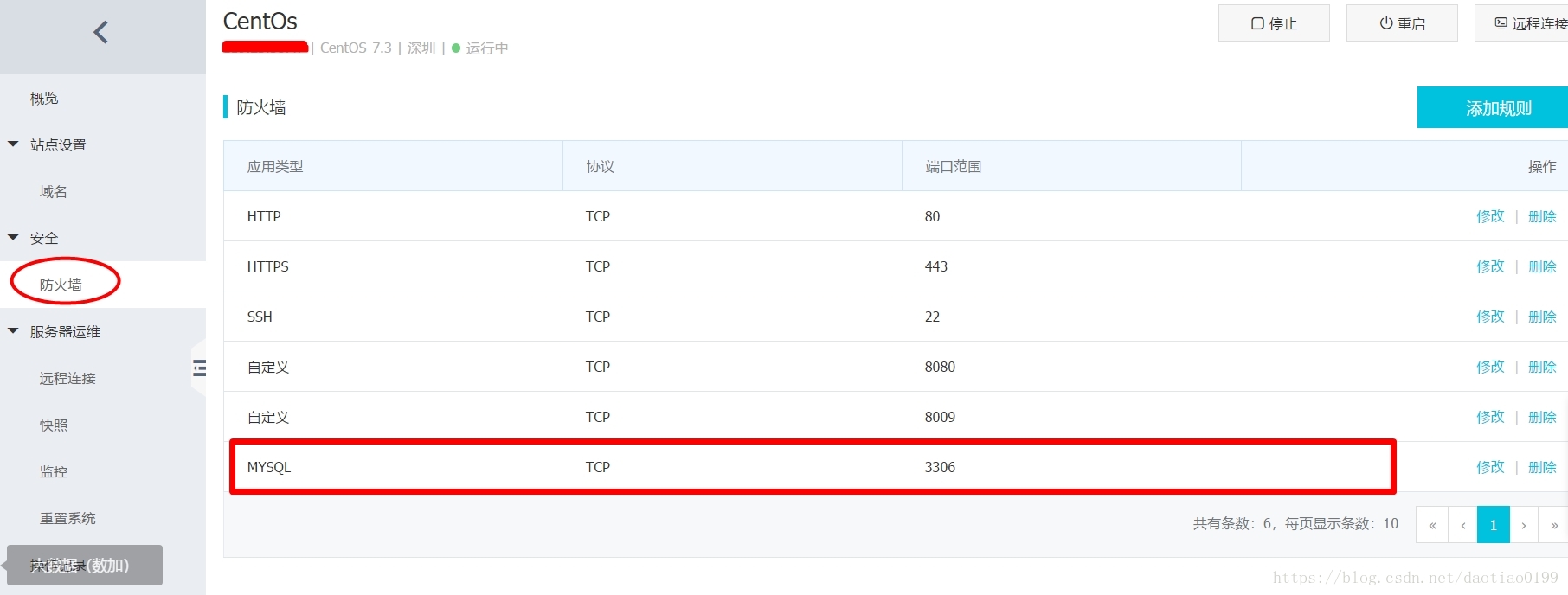This screenshot has height=595, width=1568.
Task: Jump to first page with « button
Action: click(1432, 525)
